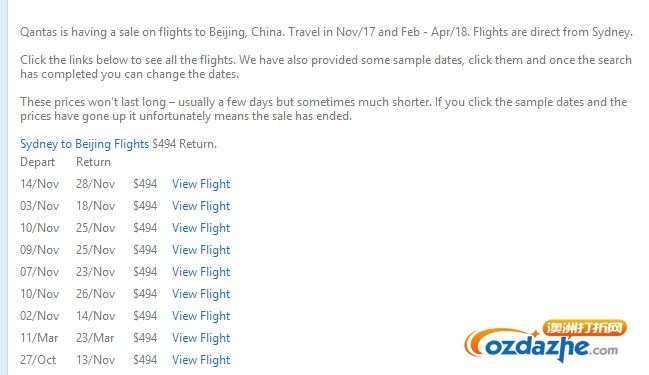Click the Depart column header
This screenshot has height=375, width=649.
(x=37, y=162)
